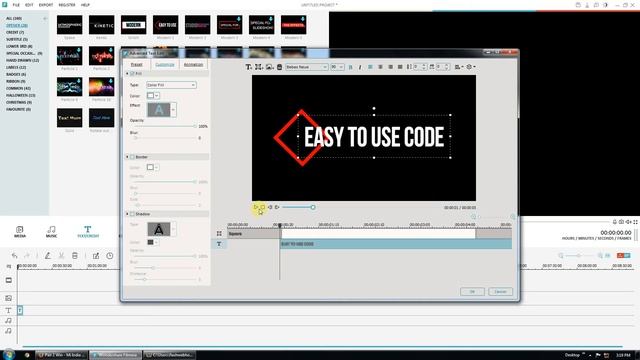Stop the text preview playback
640x360 pixels.
pyautogui.click(x=262, y=207)
